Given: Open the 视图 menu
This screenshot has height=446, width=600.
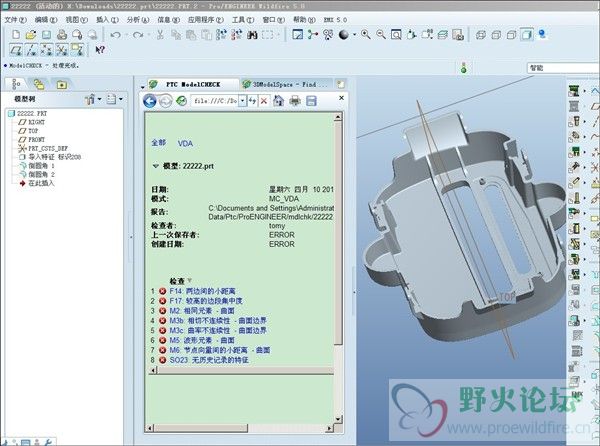Looking at the screenshot, I should click(77, 20).
